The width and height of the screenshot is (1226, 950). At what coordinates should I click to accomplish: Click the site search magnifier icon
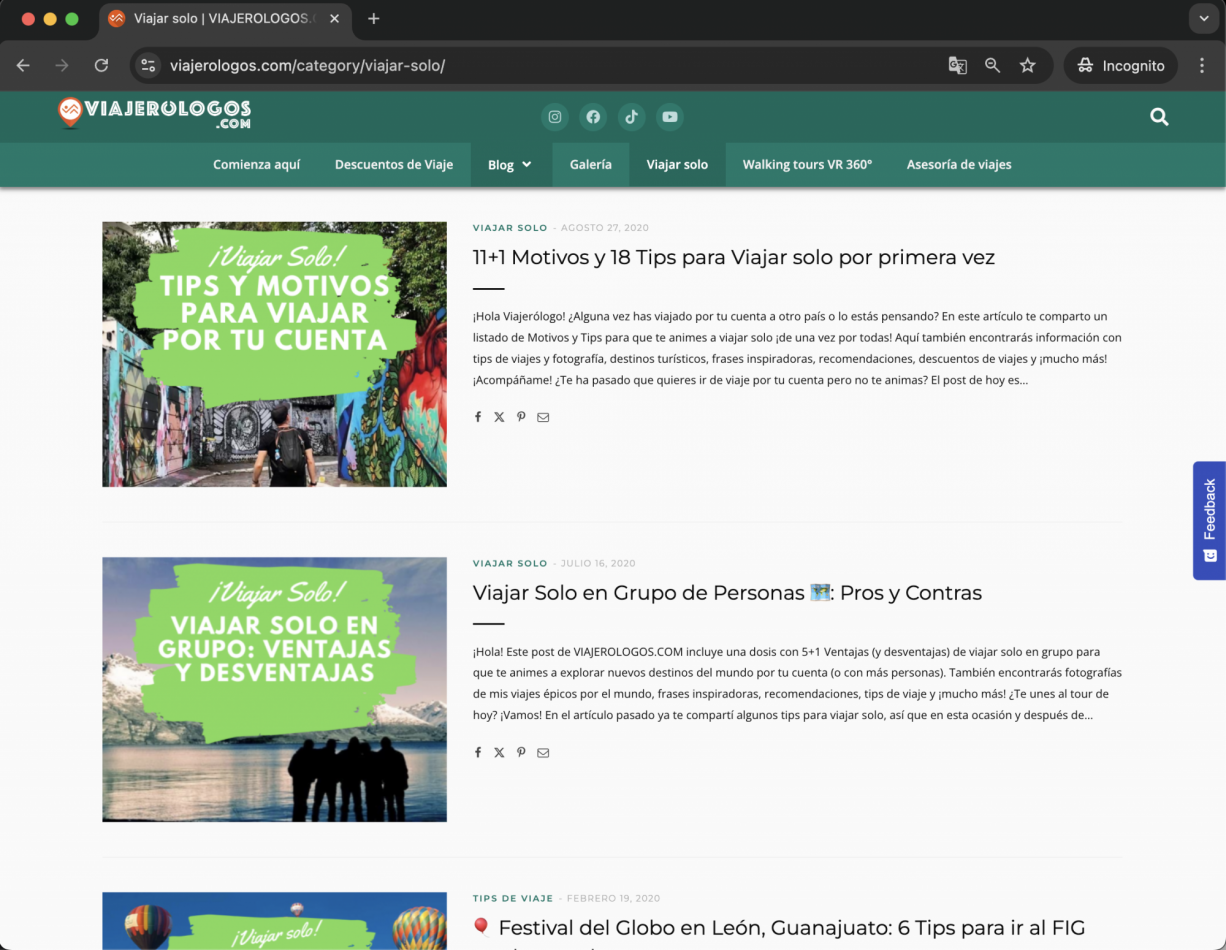point(1159,117)
